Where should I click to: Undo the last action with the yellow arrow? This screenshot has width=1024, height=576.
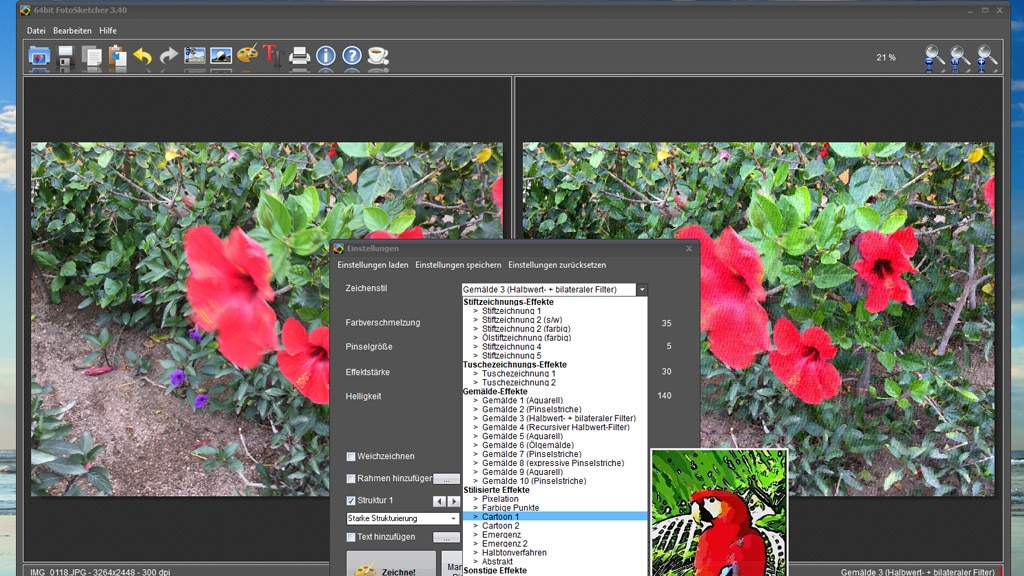click(142, 57)
